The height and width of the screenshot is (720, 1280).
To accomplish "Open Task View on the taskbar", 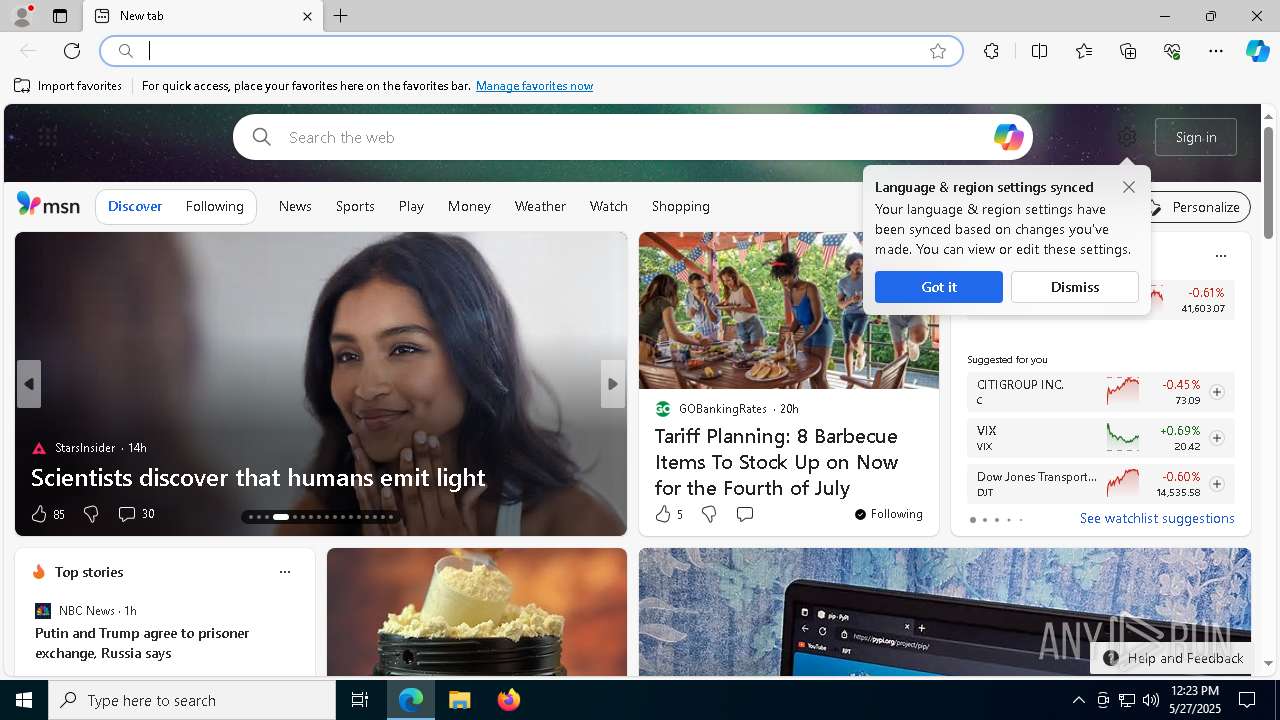I will tap(360, 700).
